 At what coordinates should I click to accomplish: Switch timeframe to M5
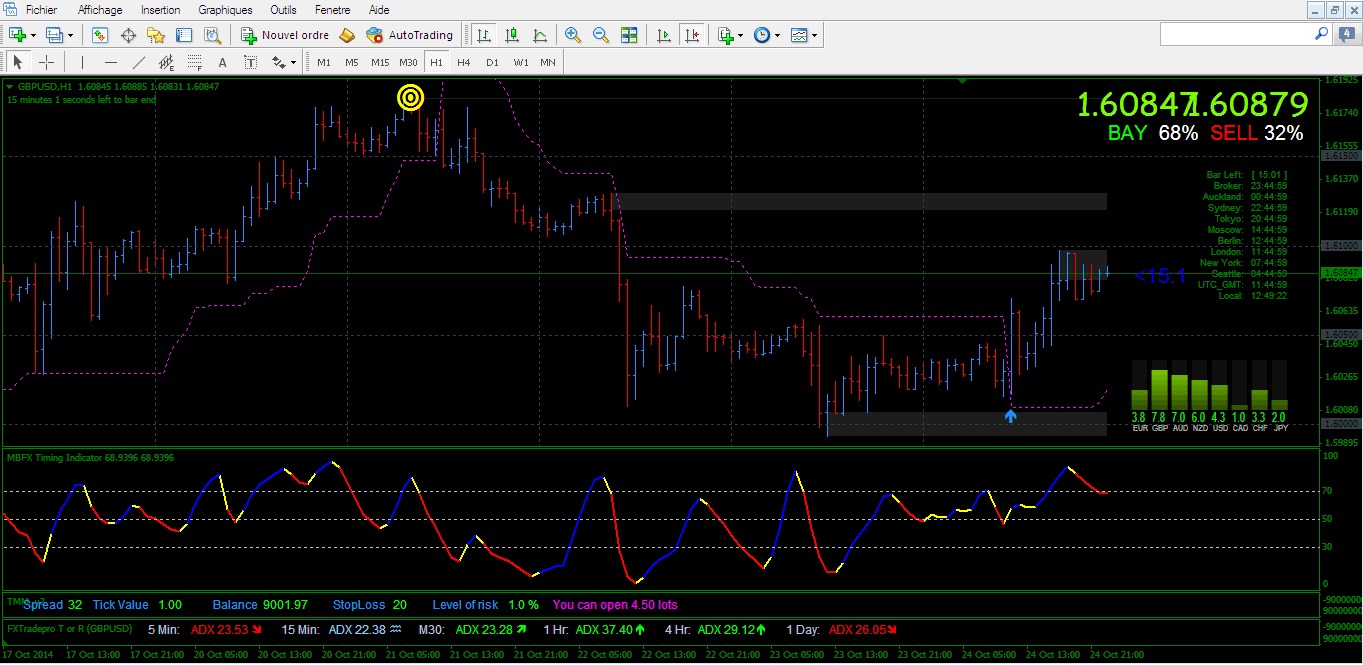pos(352,62)
